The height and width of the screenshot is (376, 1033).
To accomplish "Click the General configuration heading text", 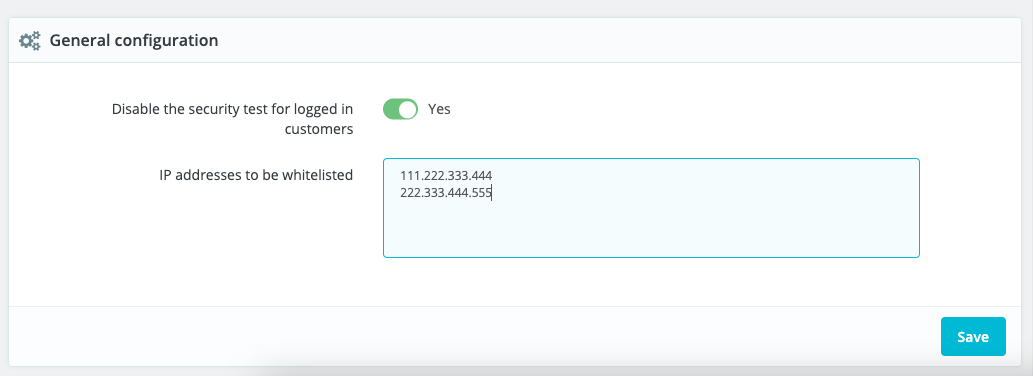I will [134, 40].
